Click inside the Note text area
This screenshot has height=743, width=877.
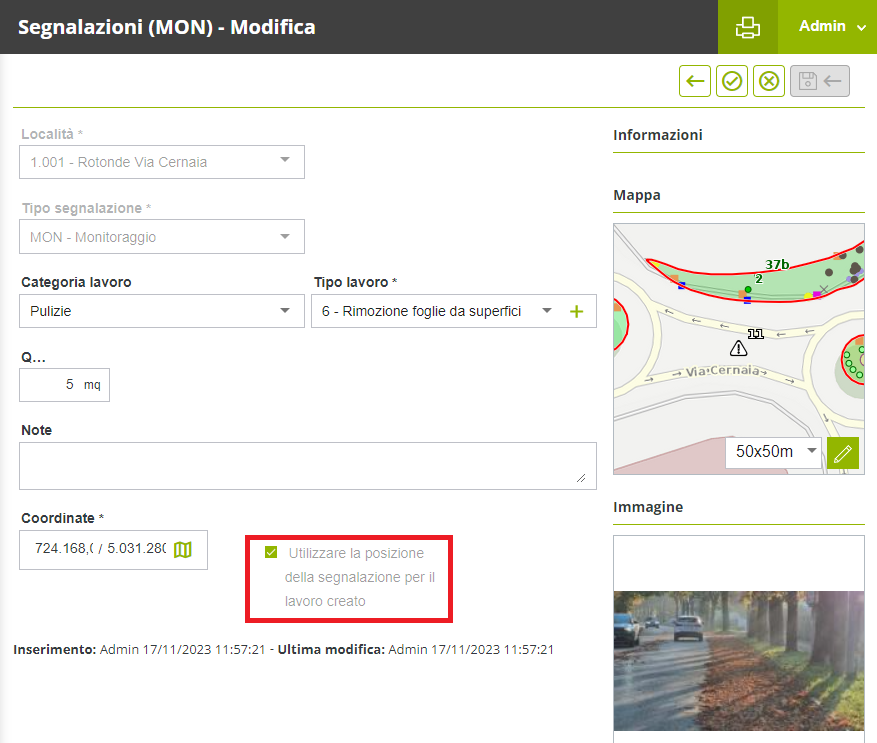[307, 466]
